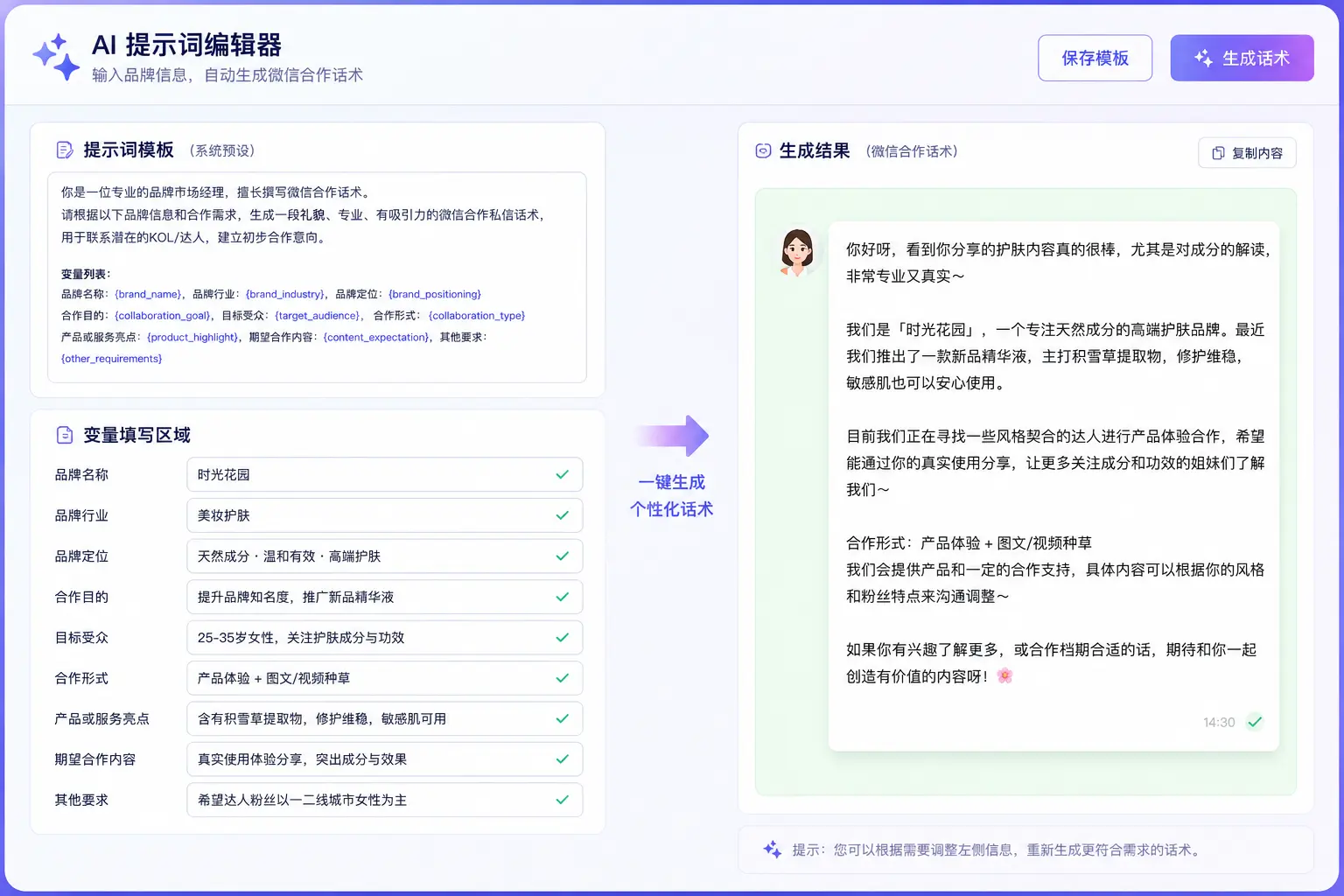The height and width of the screenshot is (896, 1344).
Task: Click the checkmark in the 合作目的 field
Action: [x=563, y=597]
